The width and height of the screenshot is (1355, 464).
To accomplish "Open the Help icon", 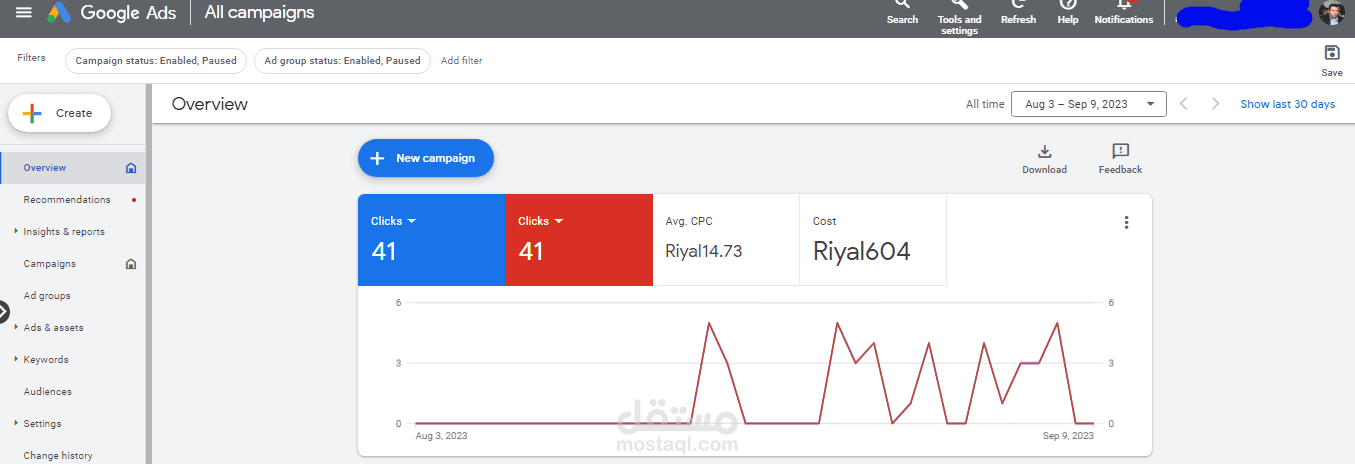I will (x=1067, y=6).
